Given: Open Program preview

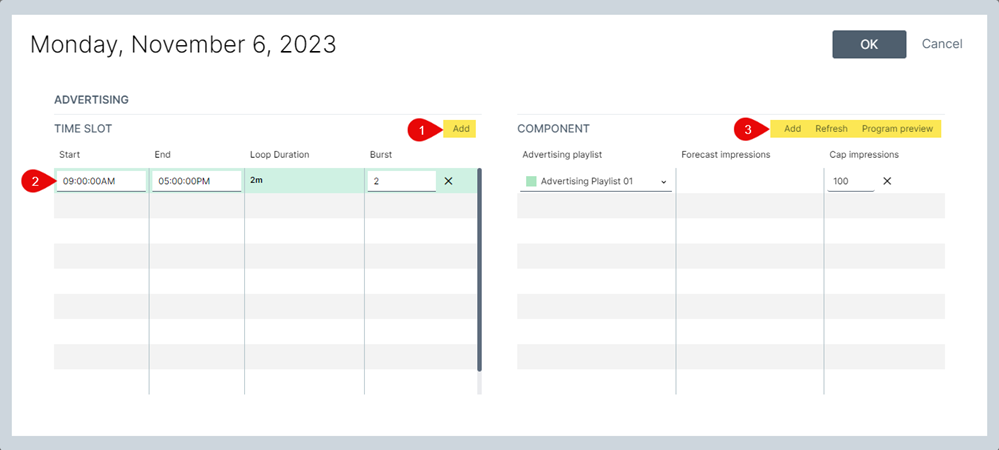Looking at the screenshot, I should [x=897, y=129].
